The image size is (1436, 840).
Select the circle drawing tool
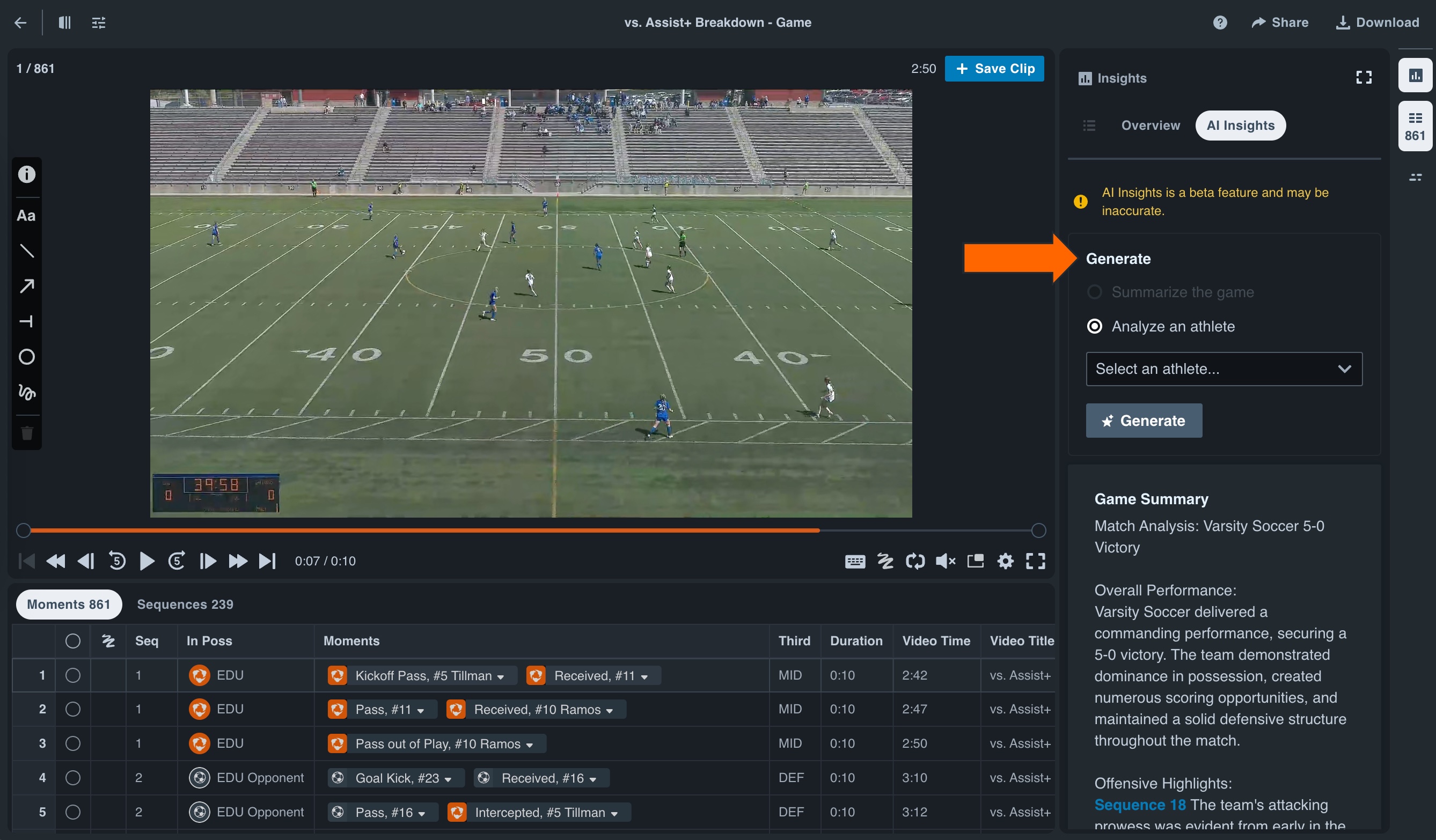[x=27, y=357]
